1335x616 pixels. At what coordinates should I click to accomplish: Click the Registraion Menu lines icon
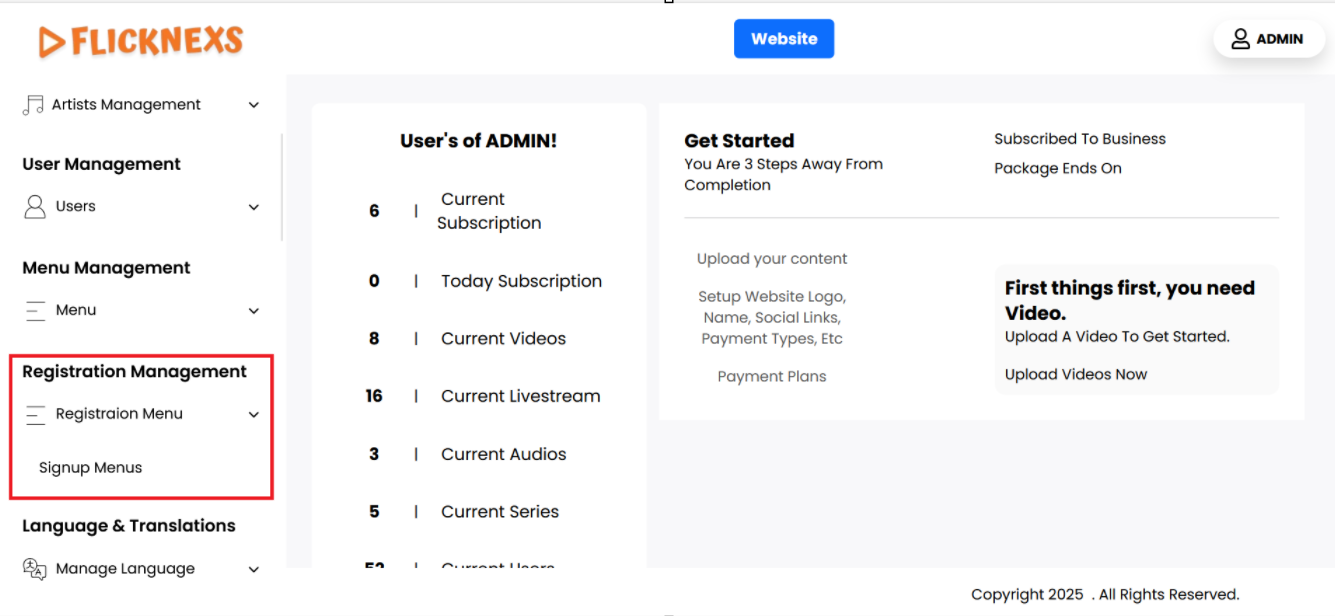(x=35, y=414)
